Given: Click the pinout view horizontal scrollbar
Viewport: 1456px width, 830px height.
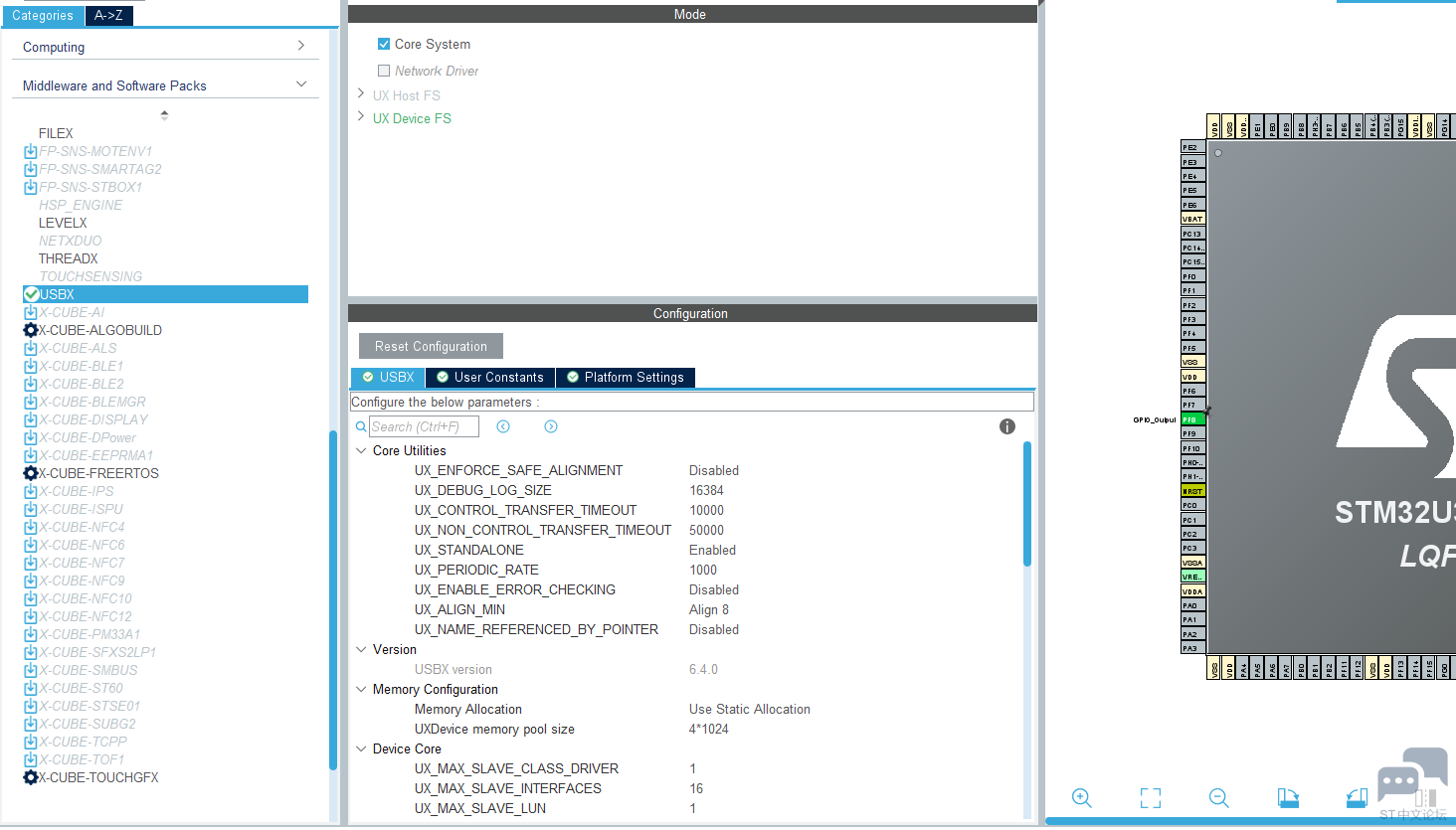Looking at the screenshot, I should [x=1250, y=821].
